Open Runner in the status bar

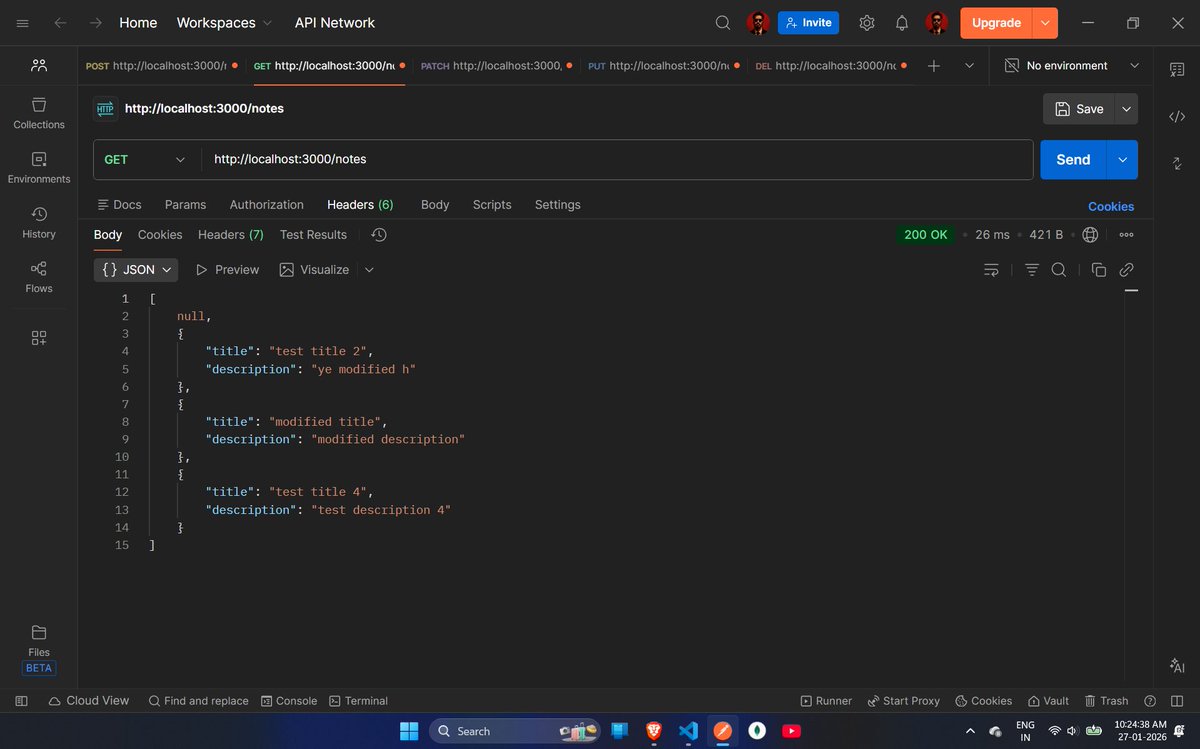pyautogui.click(x=826, y=701)
